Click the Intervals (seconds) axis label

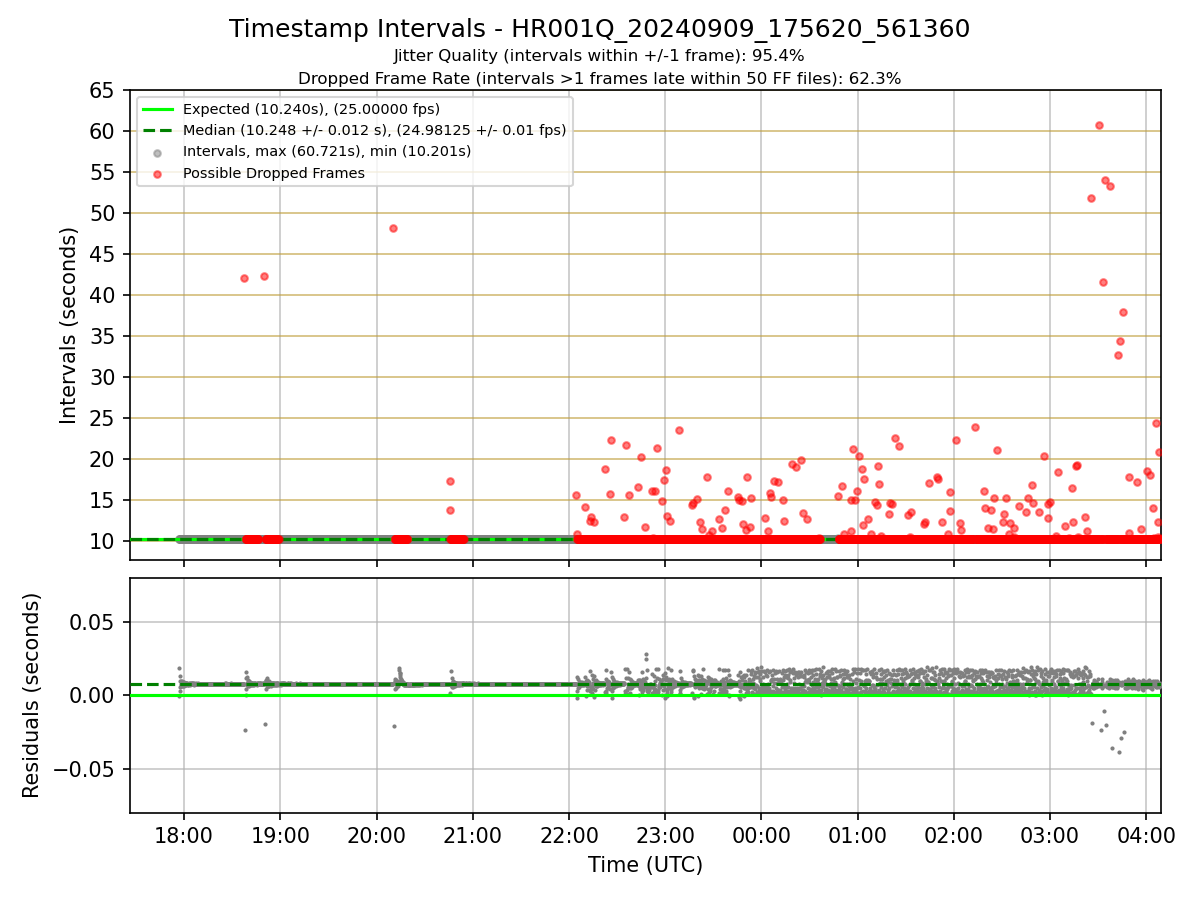(68, 325)
